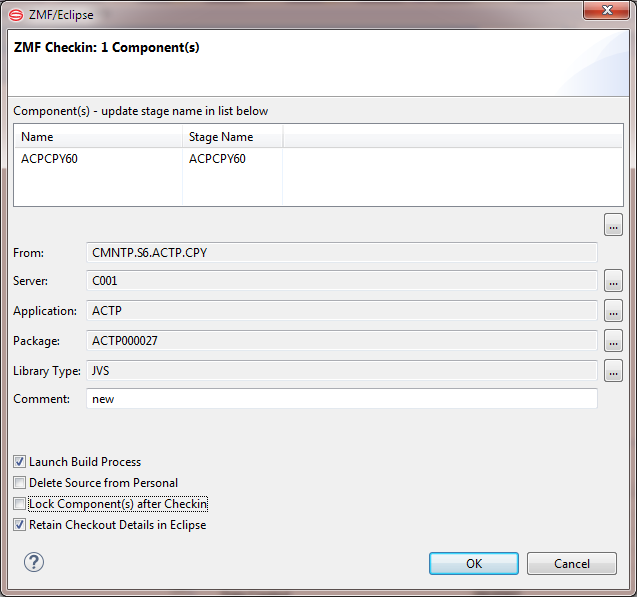Click the help question mark icon

pos(34,562)
